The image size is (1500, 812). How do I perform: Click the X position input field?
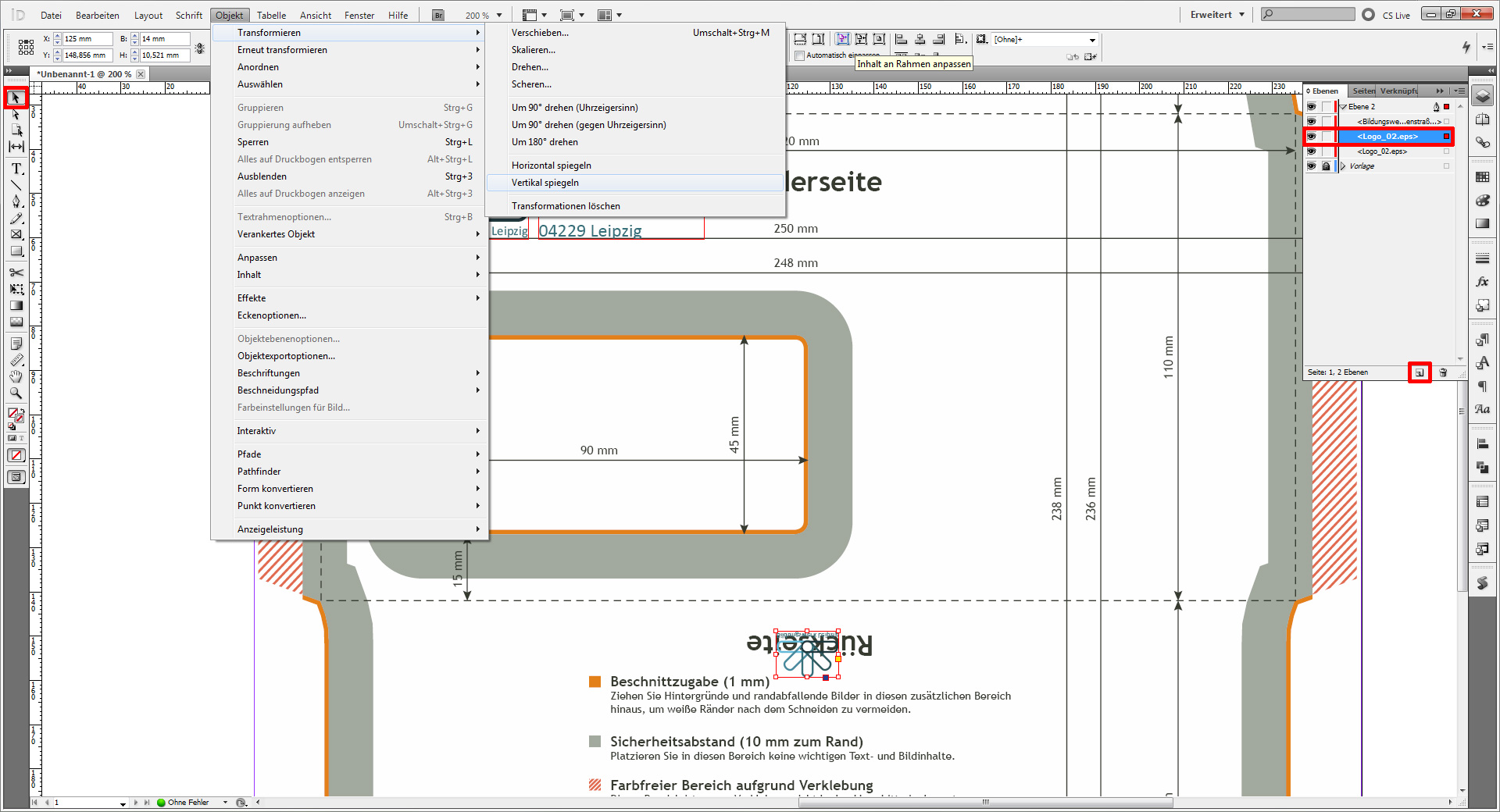[87, 39]
